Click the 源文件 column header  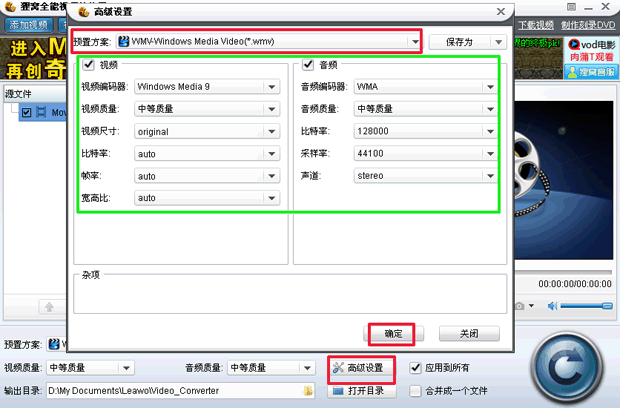35,94
